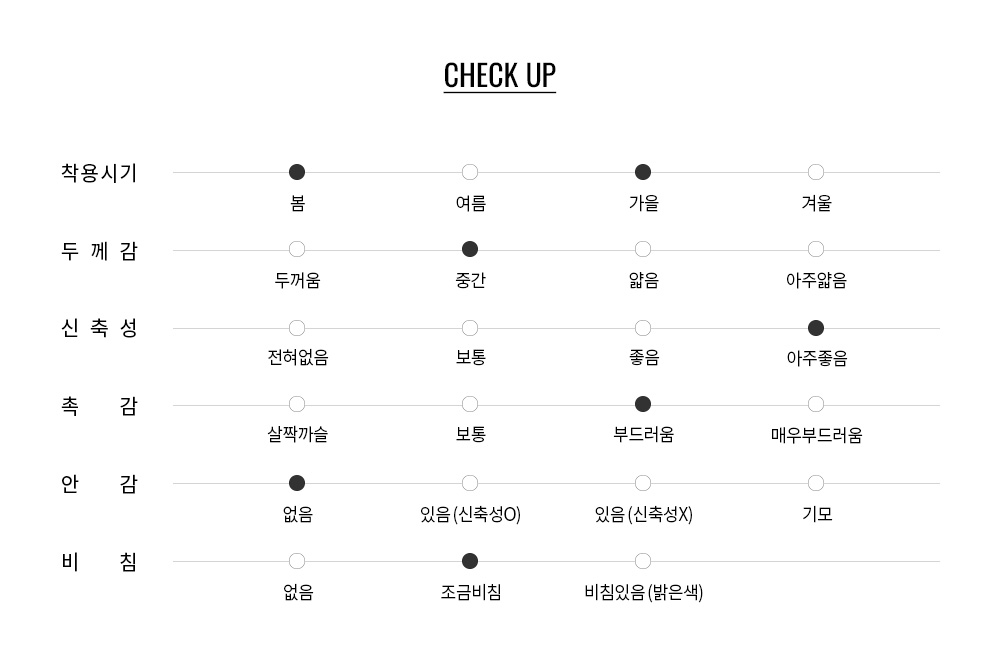The image size is (1000, 661).
Task: Choose the 아주얇음 thickness circle
Action: (816, 249)
